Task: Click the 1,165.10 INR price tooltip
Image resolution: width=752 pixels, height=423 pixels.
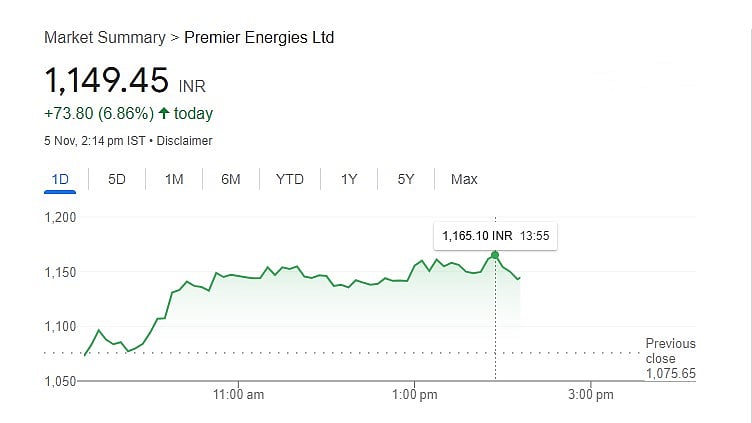Action: pos(496,236)
